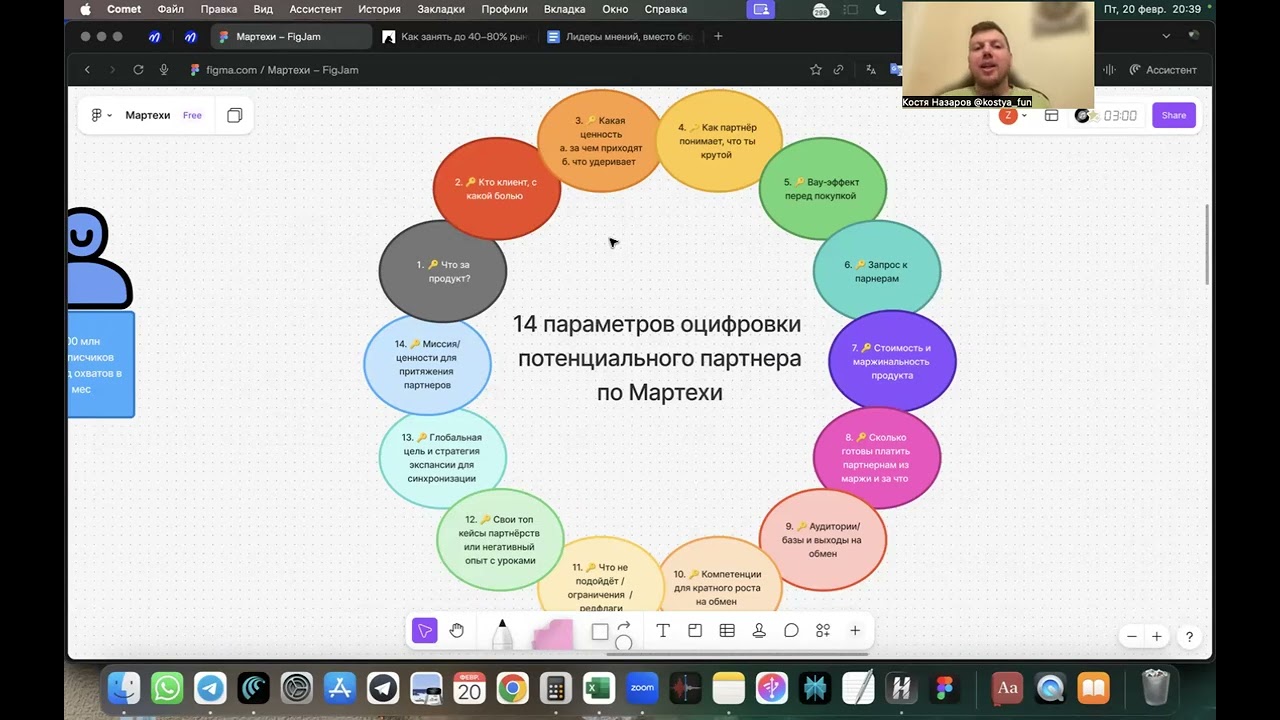
Task: Bookmark page with the star icon
Action: 816,70
